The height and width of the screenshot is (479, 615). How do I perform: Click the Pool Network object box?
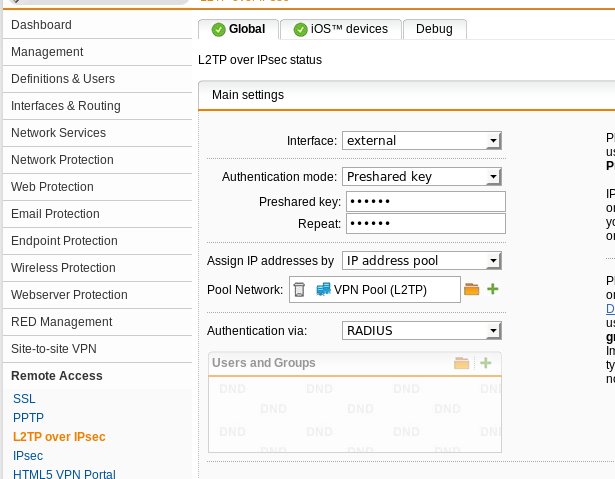(x=375, y=290)
